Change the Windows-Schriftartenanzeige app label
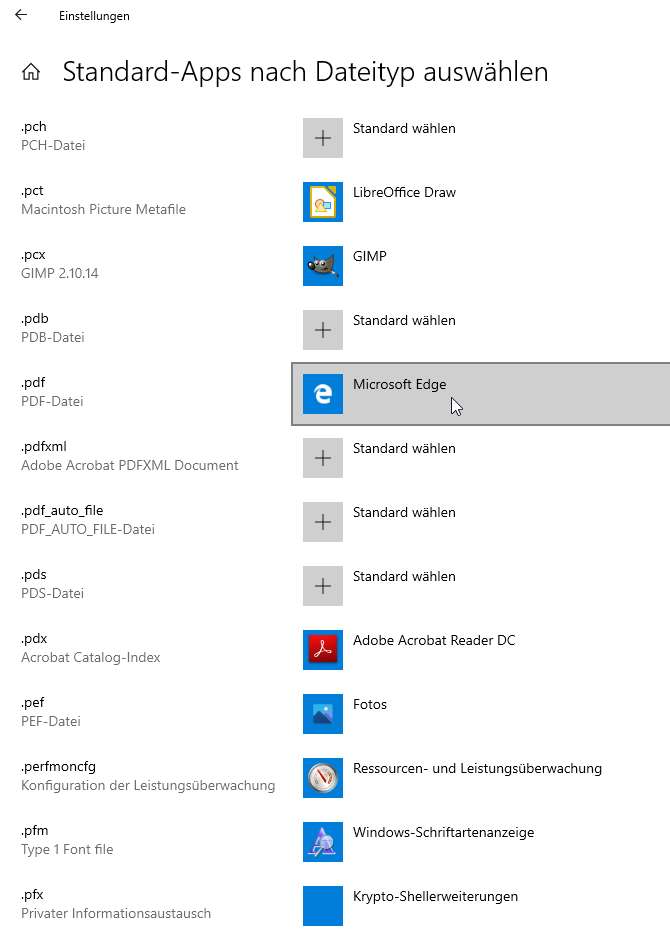670x948 pixels. [443, 833]
